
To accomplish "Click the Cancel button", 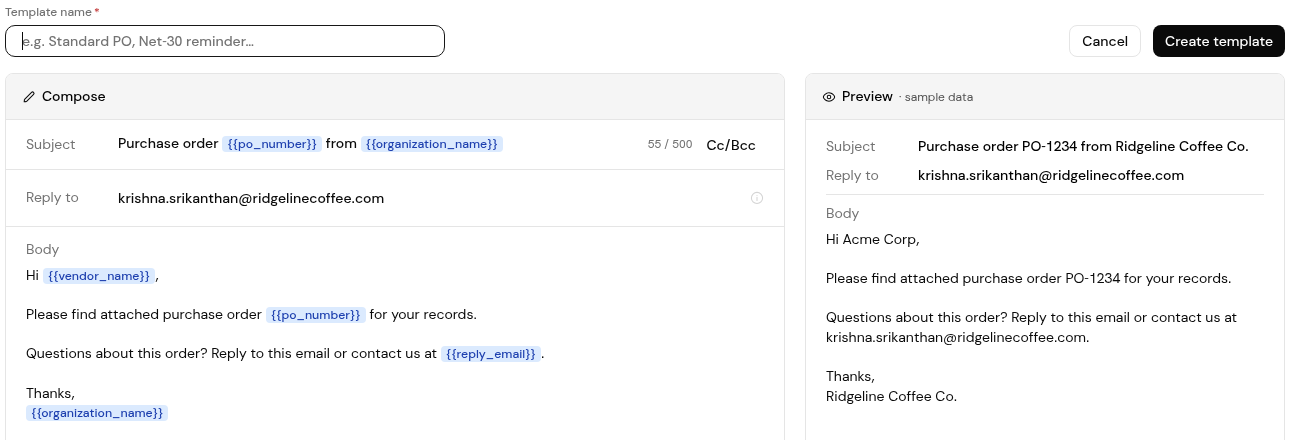I will [1105, 41].
